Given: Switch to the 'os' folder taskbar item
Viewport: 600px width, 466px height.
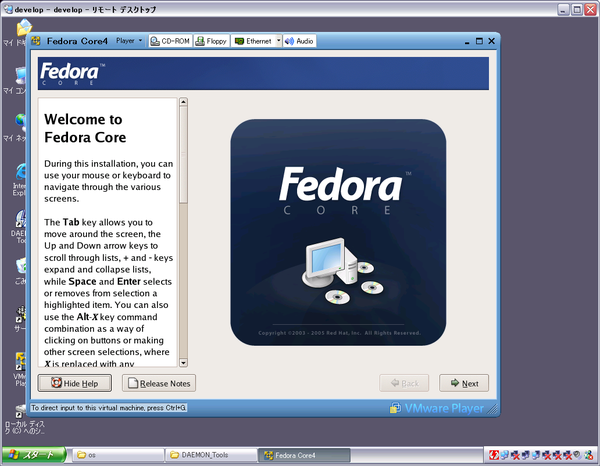Looking at the screenshot, I should [119, 455].
